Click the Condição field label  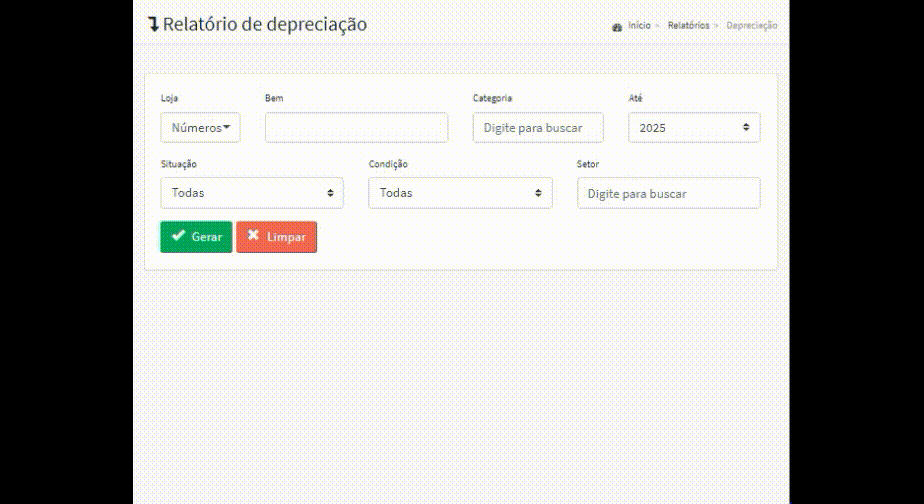point(388,164)
